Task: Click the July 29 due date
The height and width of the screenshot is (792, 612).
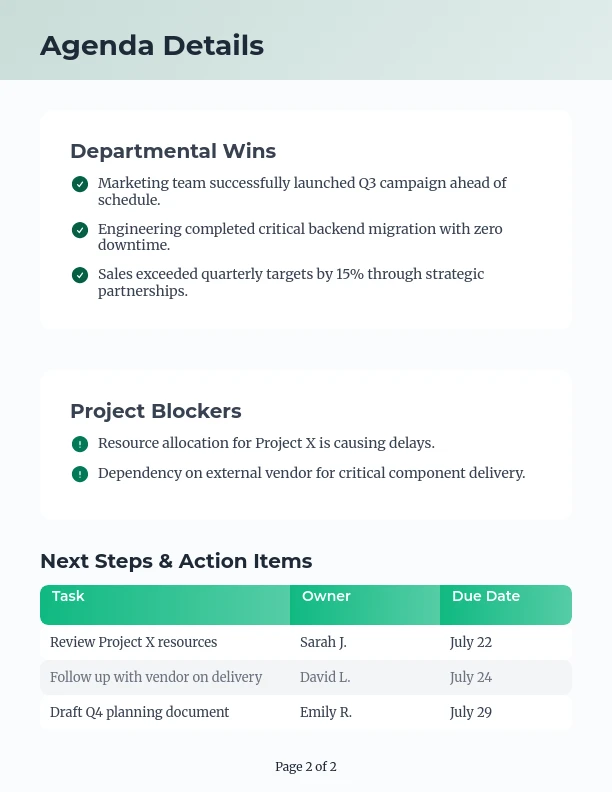Action: [x=470, y=712]
